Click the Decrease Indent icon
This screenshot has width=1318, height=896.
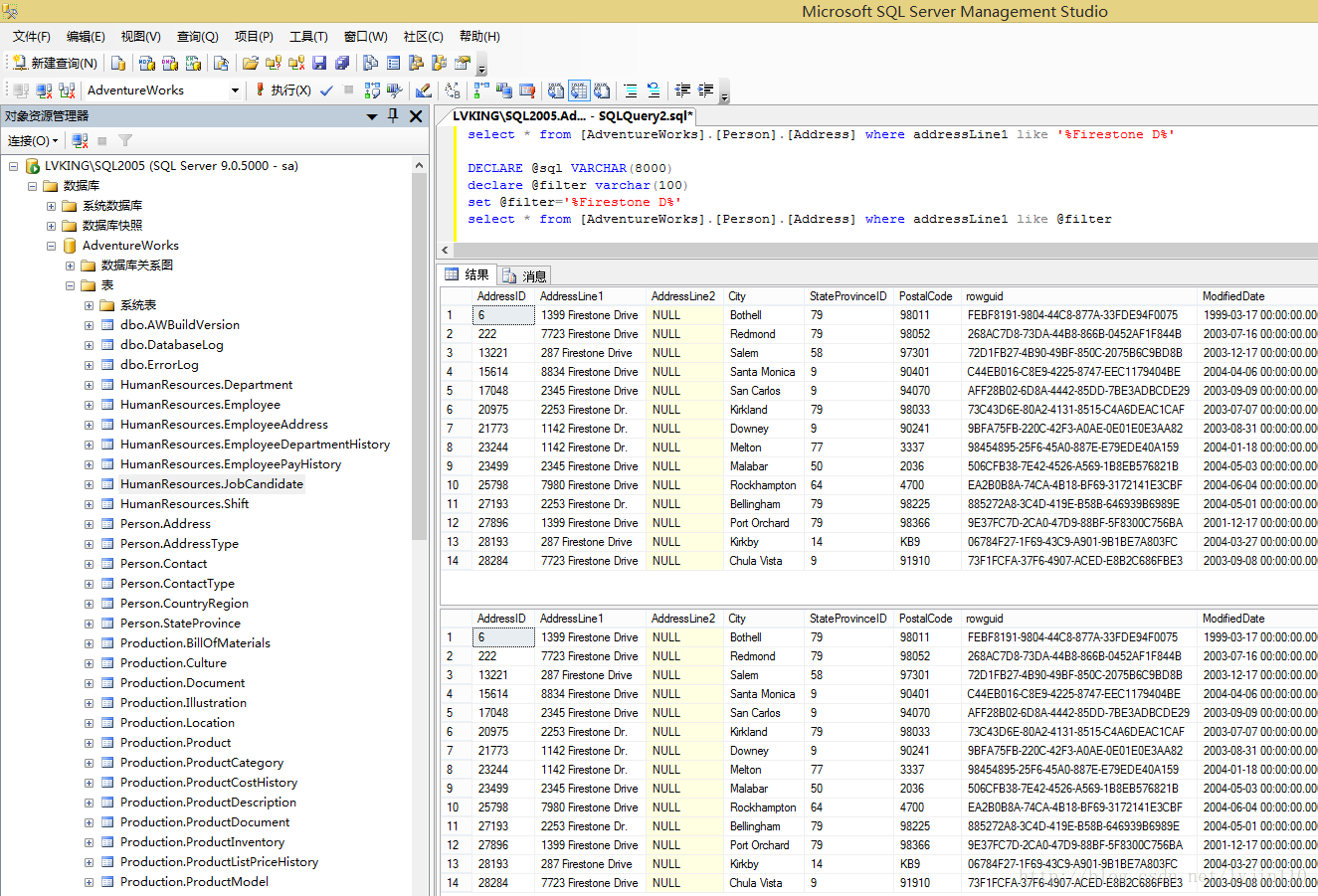(x=682, y=90)
